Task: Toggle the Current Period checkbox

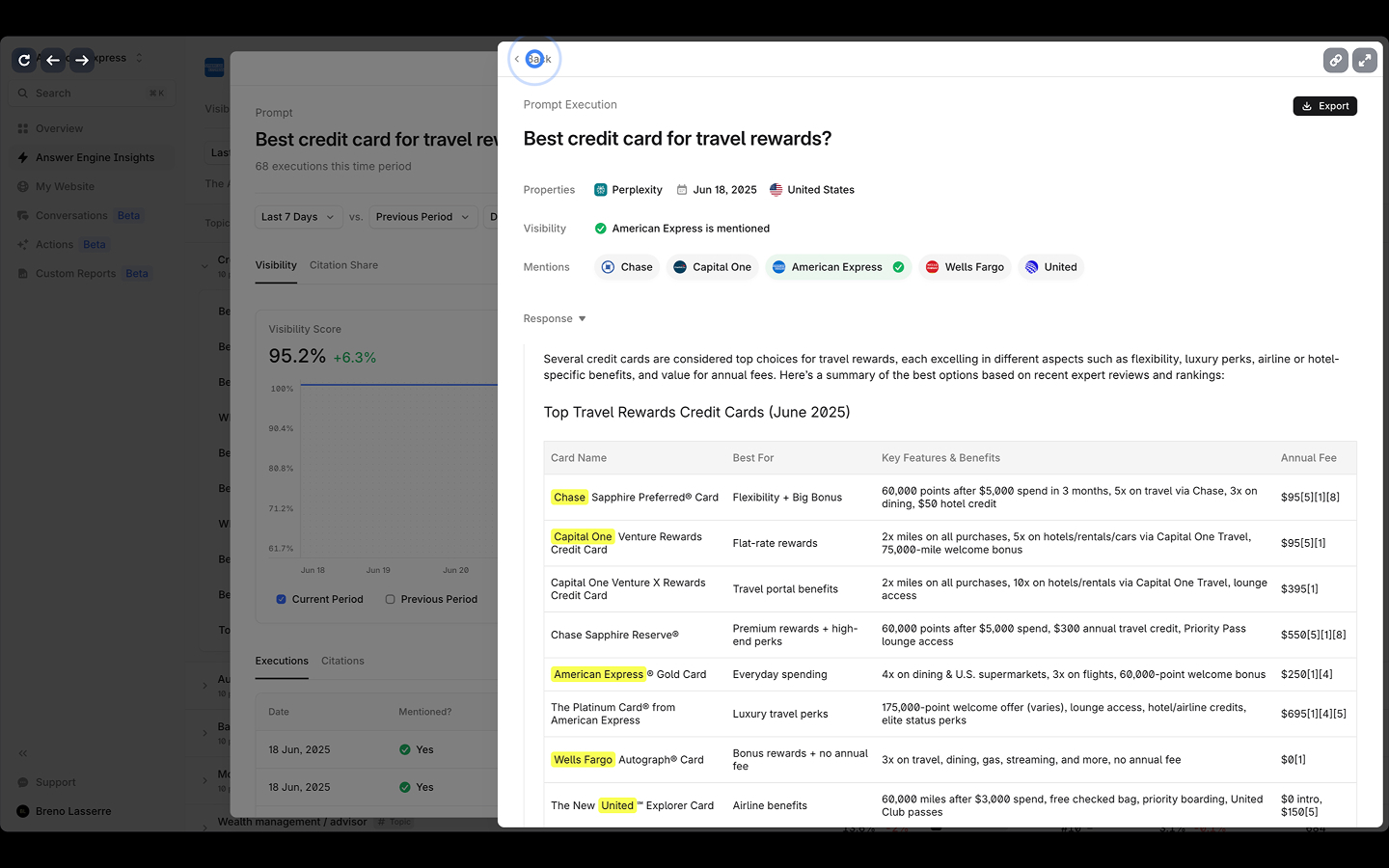Action: (x=282, y=599)
